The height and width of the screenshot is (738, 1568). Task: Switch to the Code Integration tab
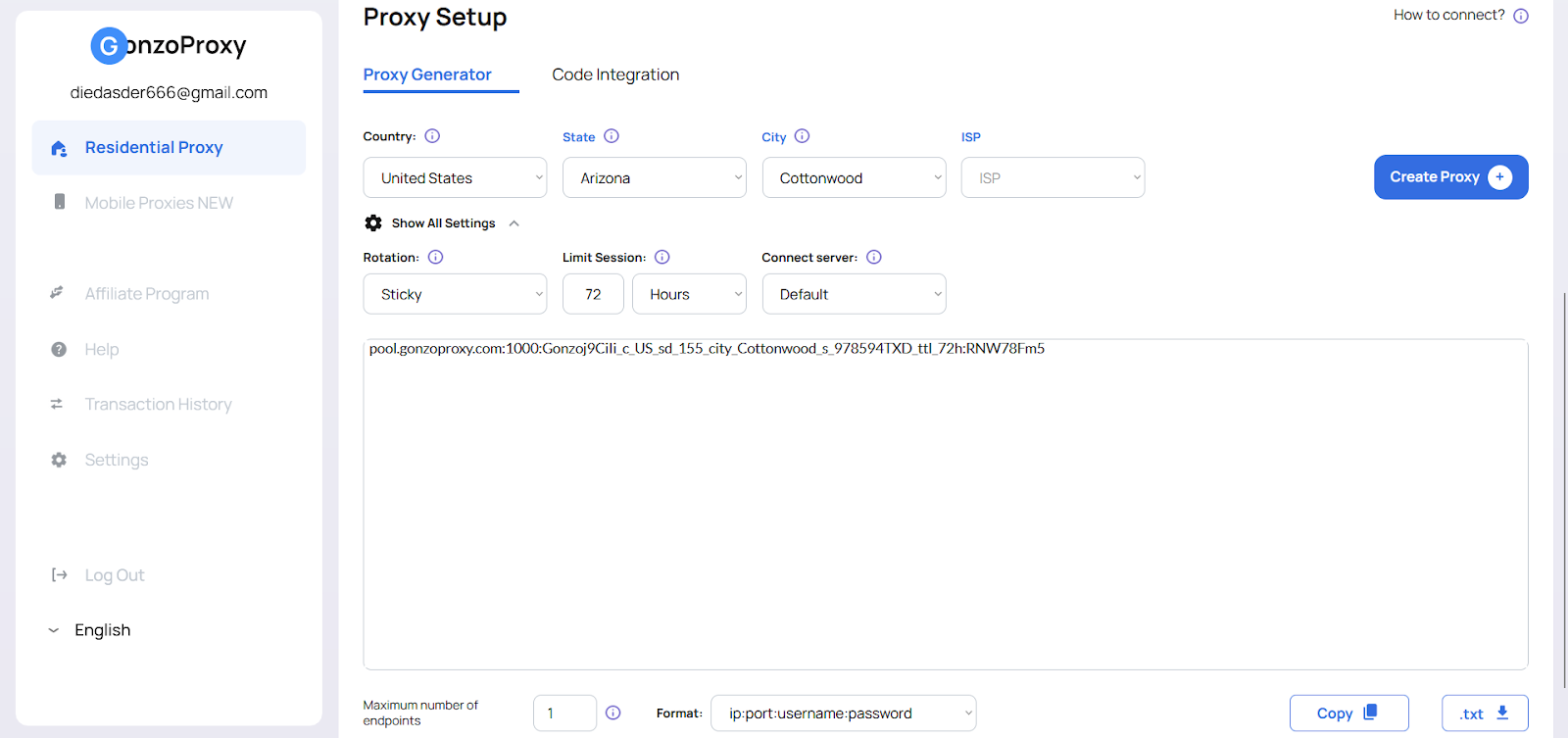(615, 74)
